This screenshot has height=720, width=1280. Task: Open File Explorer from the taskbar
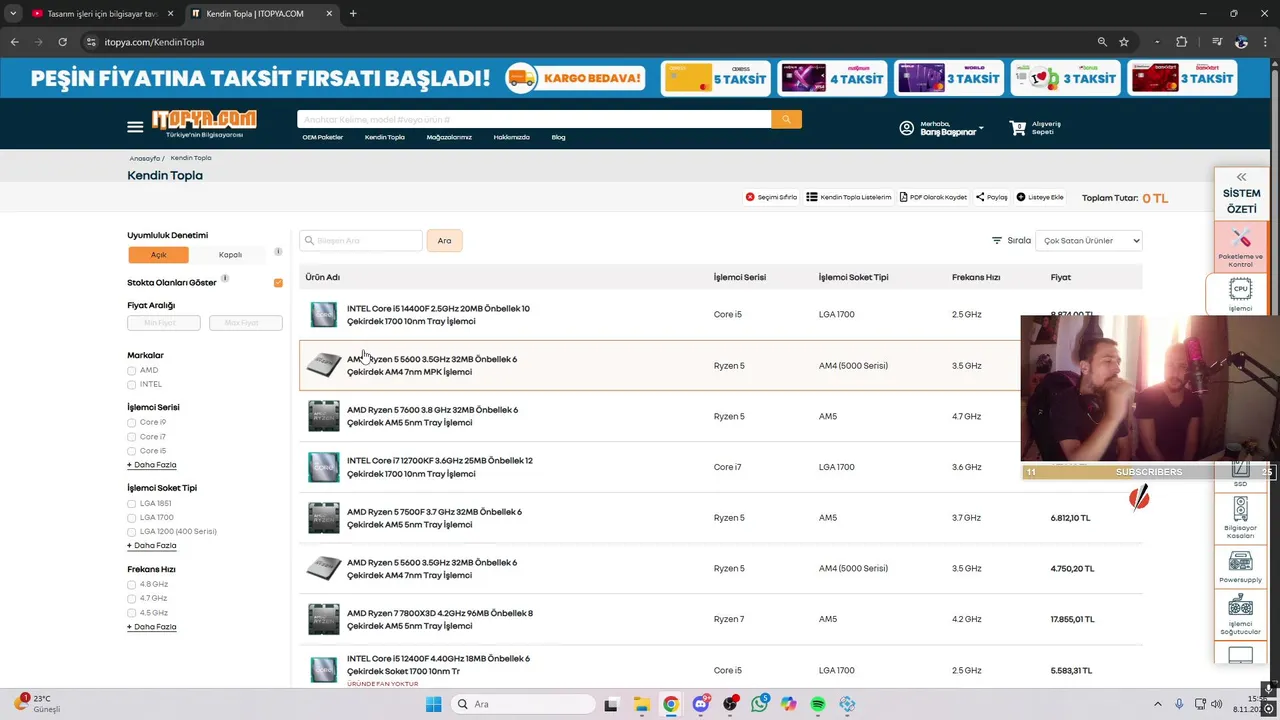coord(641,704)
